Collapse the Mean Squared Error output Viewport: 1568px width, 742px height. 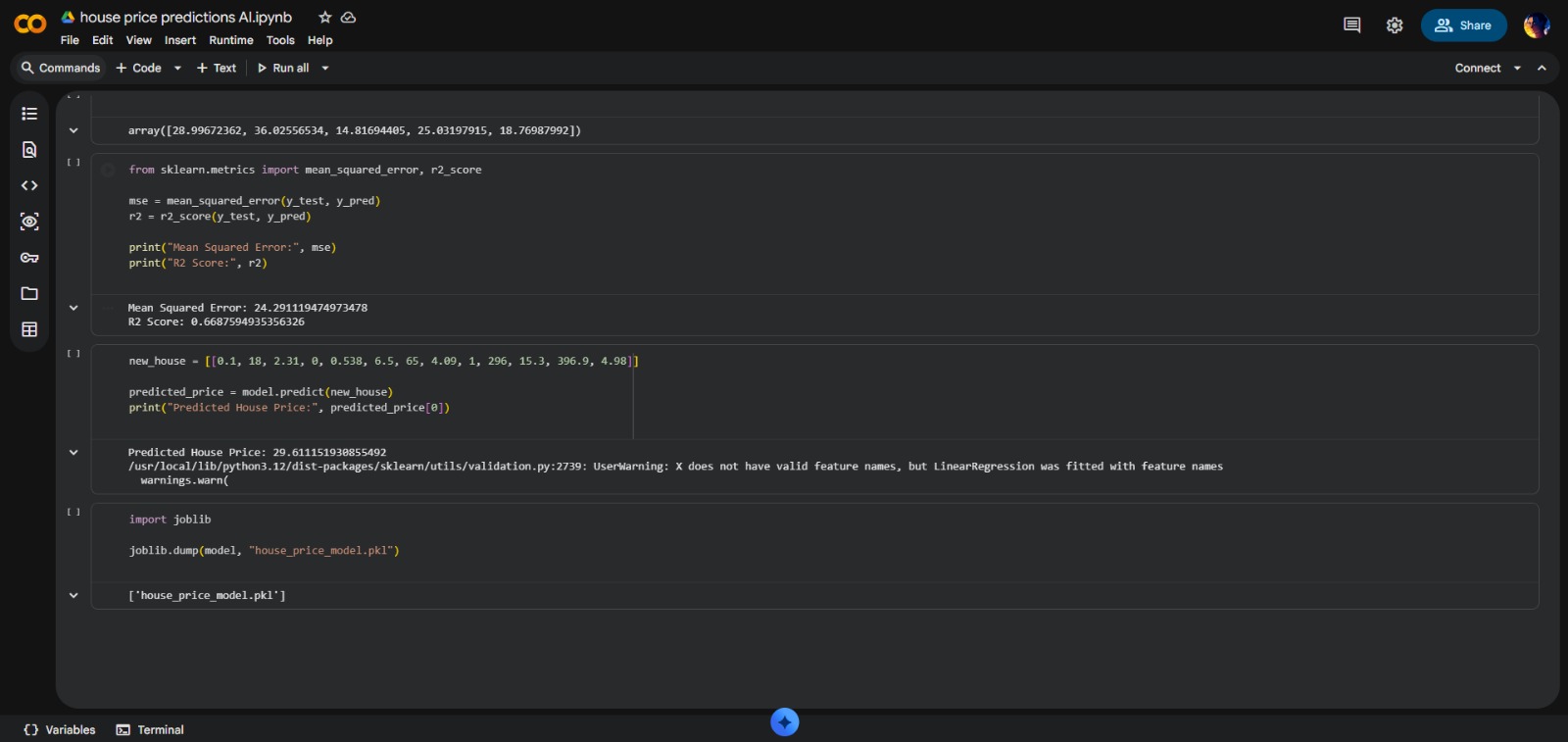click(x=73, y=308)
